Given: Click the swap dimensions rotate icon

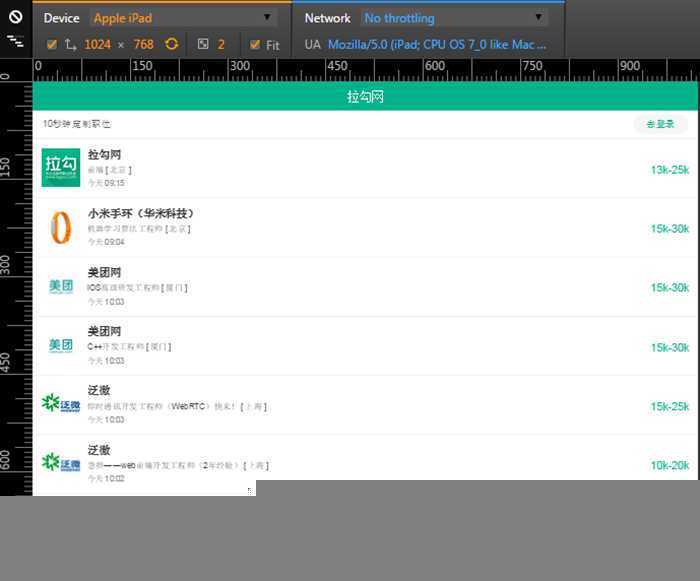Looking at the screenshot, I should (x=171, y=44).
